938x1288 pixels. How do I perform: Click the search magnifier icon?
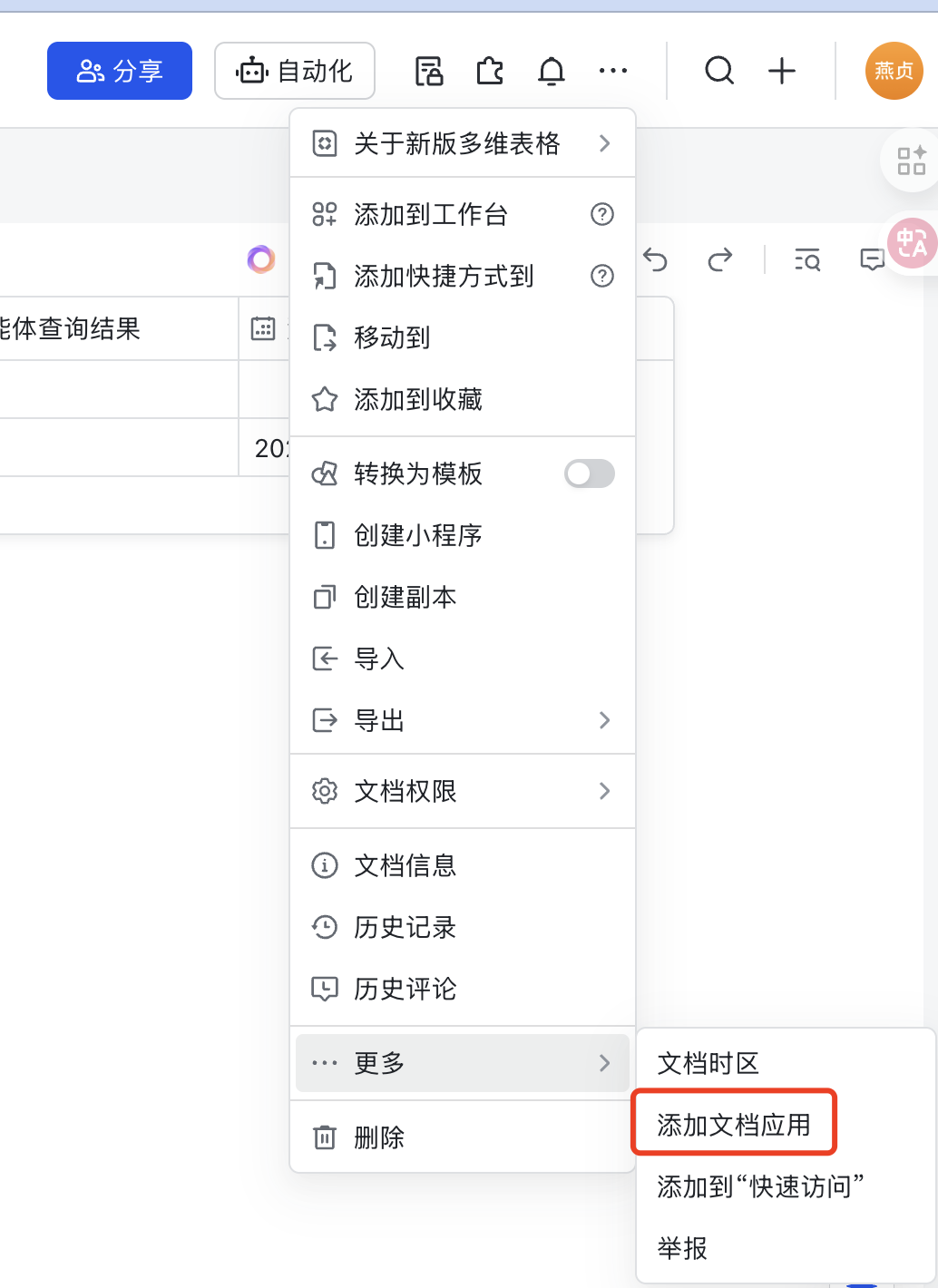coord(719,71)
